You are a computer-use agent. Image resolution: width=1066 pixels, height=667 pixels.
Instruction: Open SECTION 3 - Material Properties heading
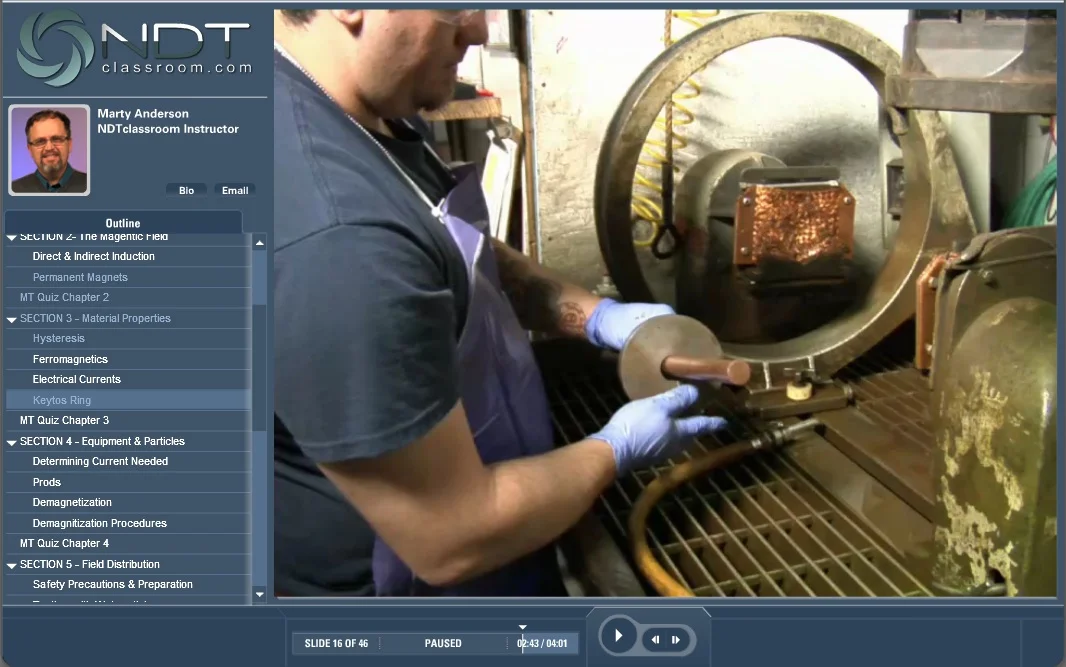[95, 318]
